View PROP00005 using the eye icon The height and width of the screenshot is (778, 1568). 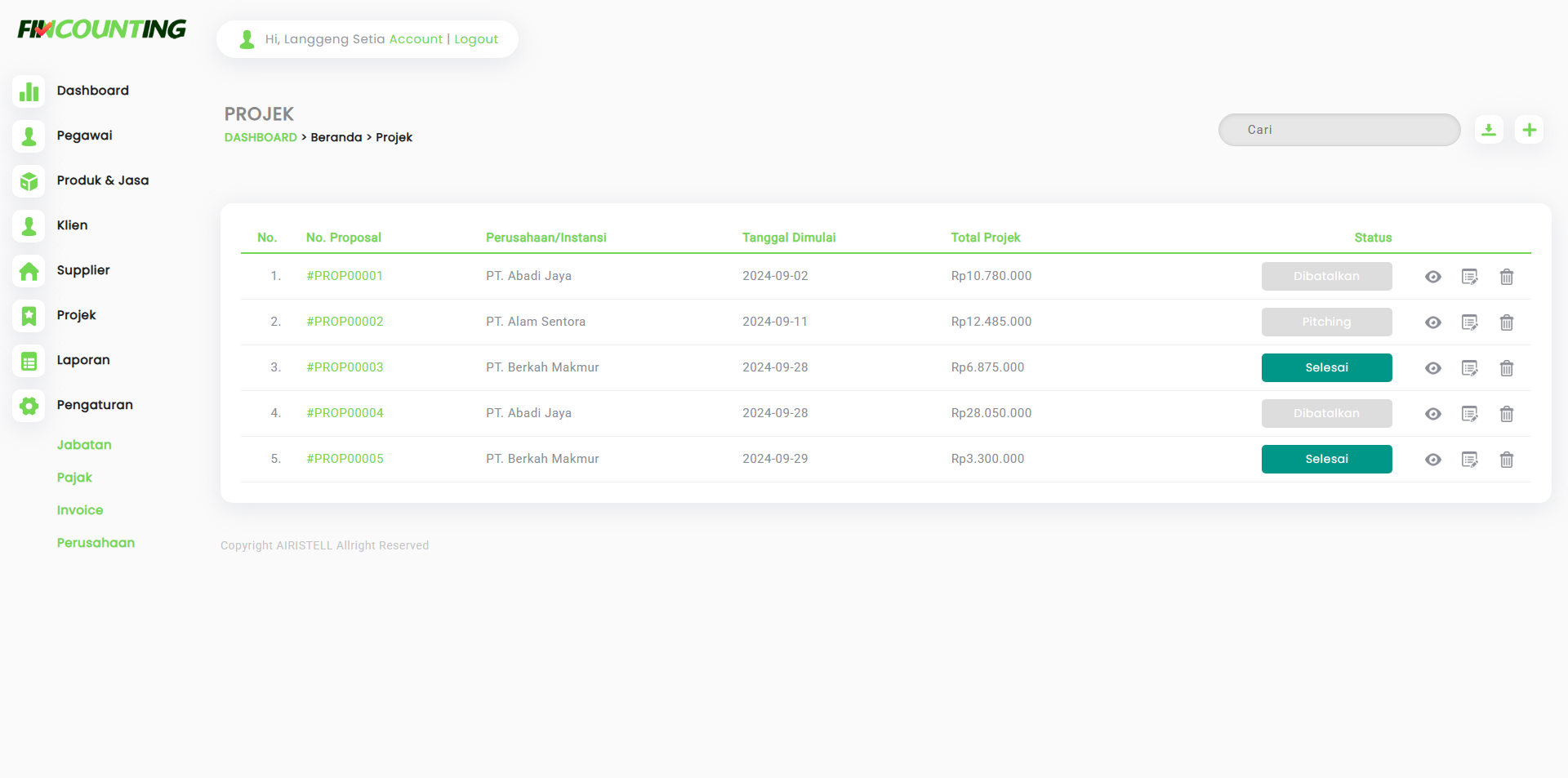click(x=1432, y=460)
